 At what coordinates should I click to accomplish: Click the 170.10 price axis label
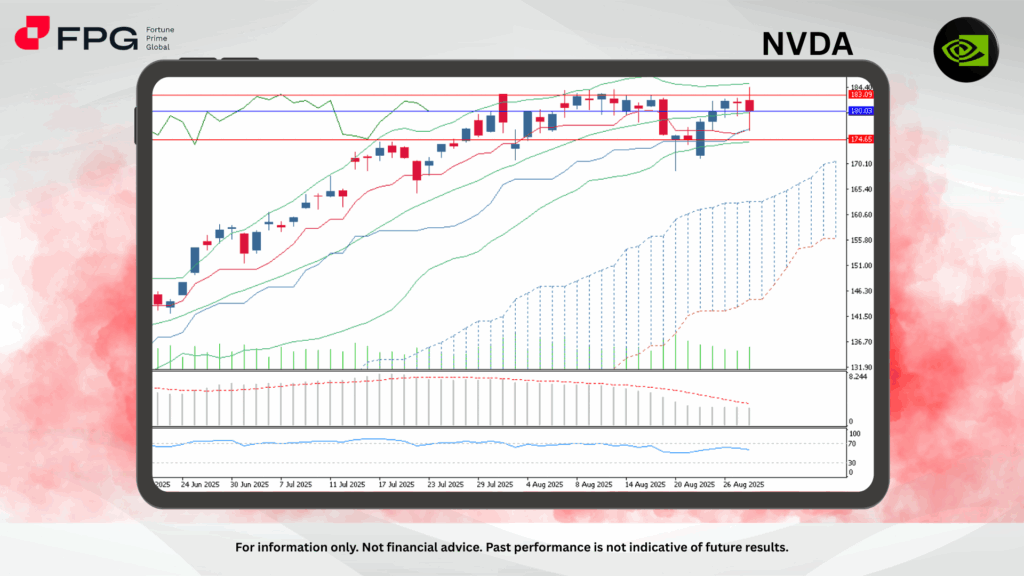coord(860,164)
